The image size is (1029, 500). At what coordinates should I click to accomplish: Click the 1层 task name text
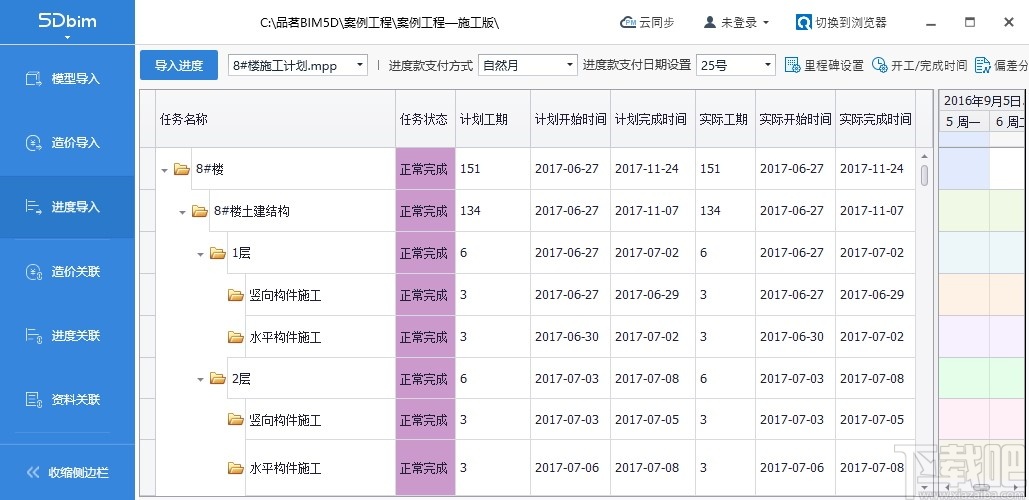[241, 253]
